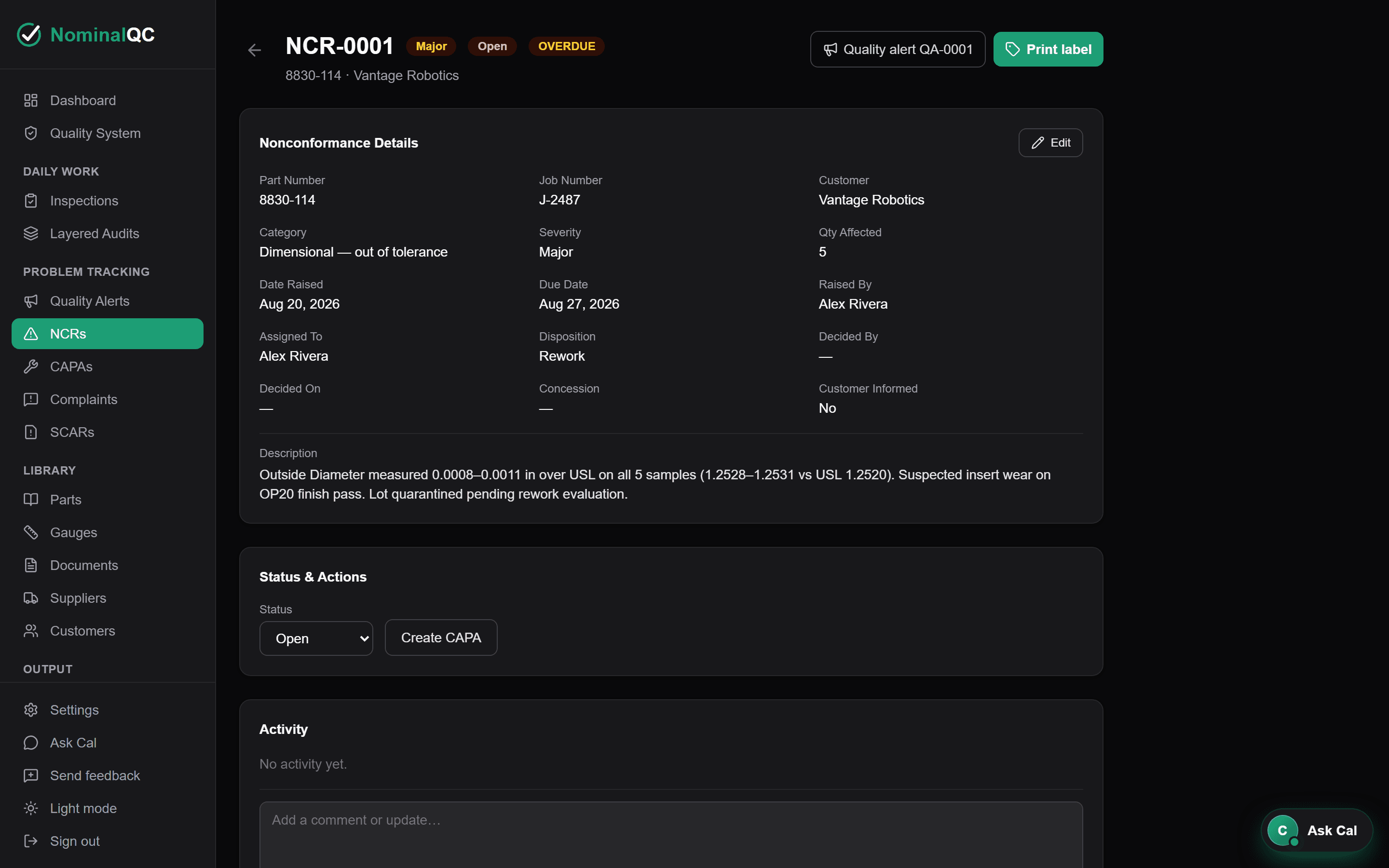Go to NCRs in the sidebar

coord(108,334)
